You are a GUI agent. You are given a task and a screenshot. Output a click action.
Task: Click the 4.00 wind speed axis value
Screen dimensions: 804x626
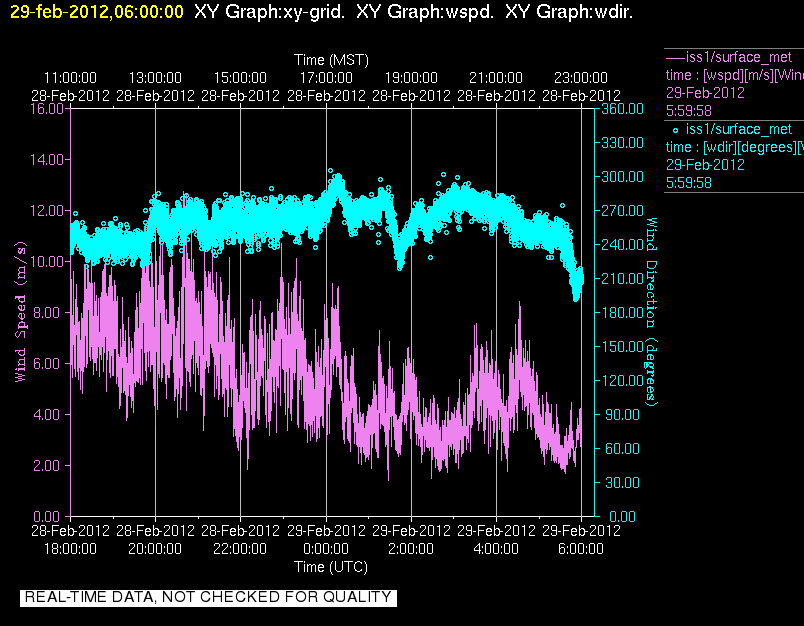coord(49,414)
